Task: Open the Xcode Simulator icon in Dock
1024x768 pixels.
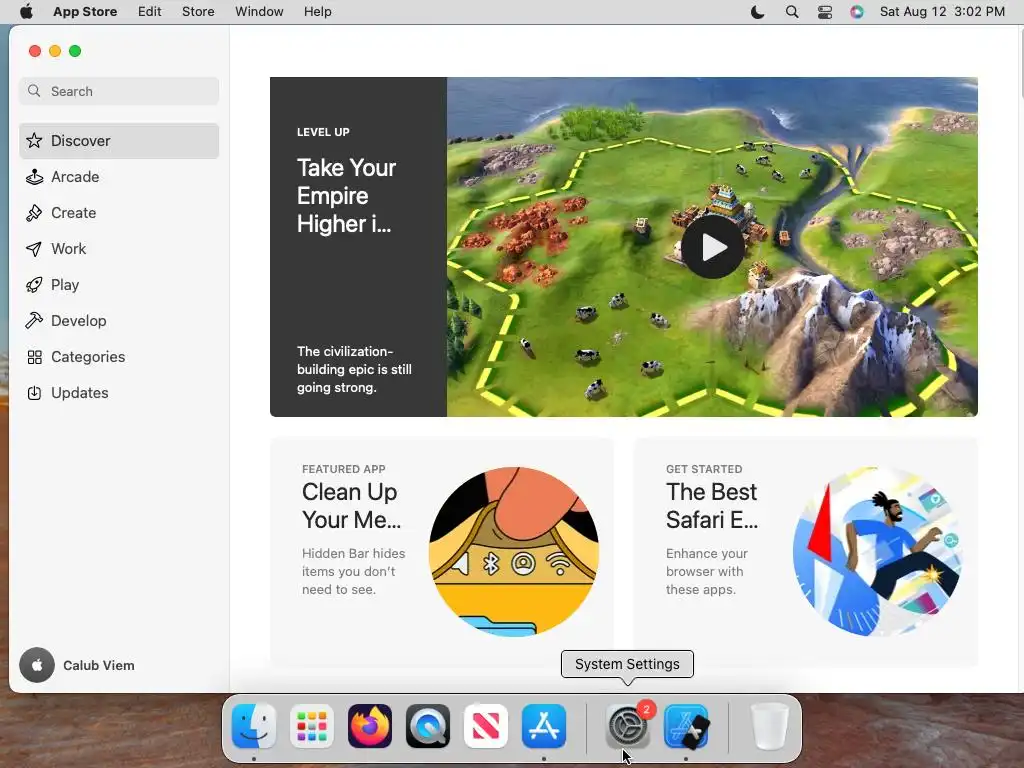Action: pos(686,726)
